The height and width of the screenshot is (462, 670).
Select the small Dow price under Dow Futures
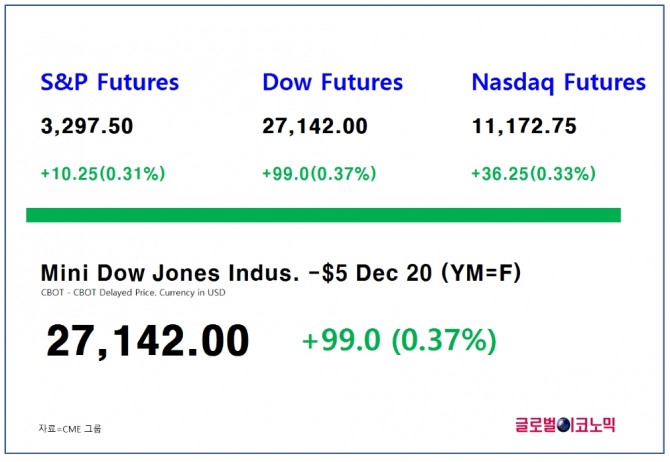tap(314, 127)
